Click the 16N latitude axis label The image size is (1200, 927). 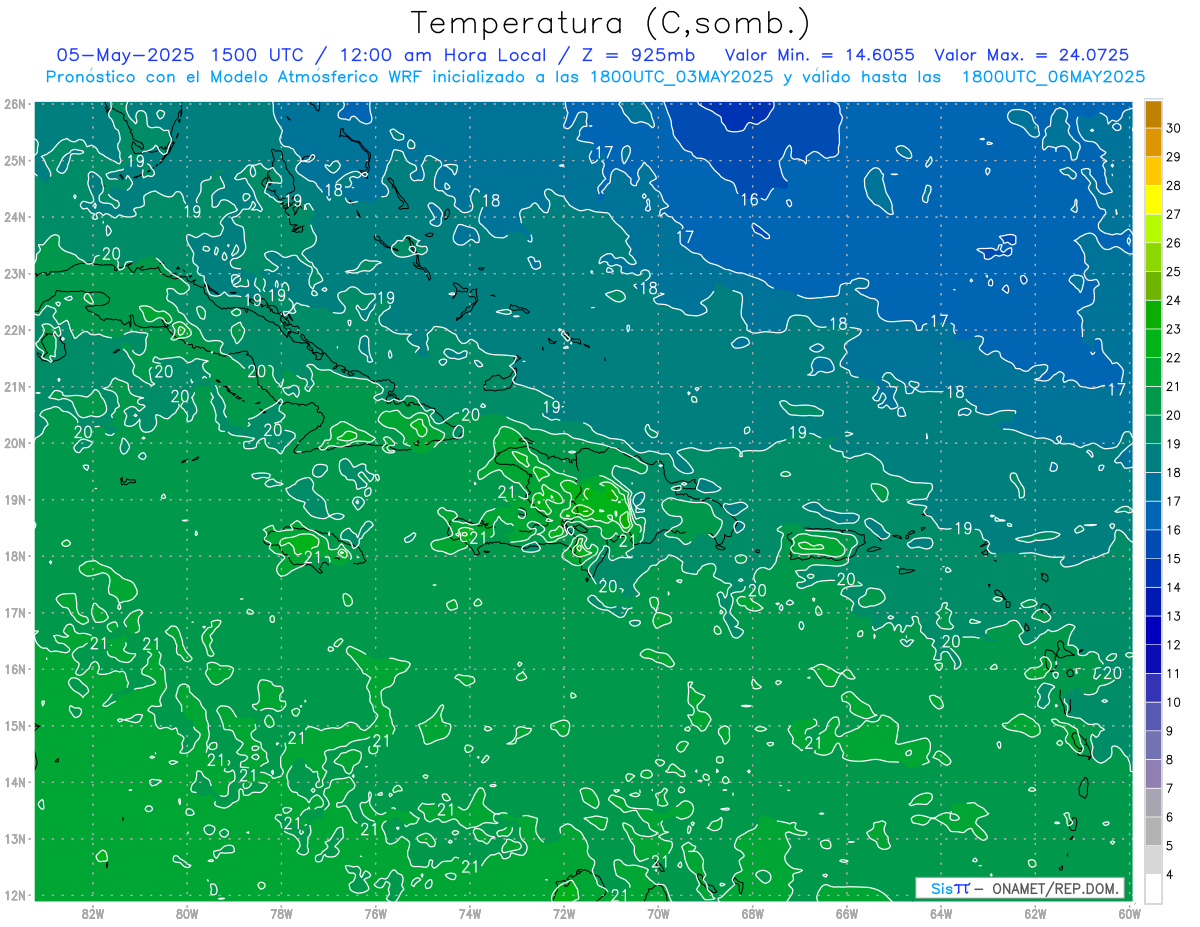tap(16, 669)
